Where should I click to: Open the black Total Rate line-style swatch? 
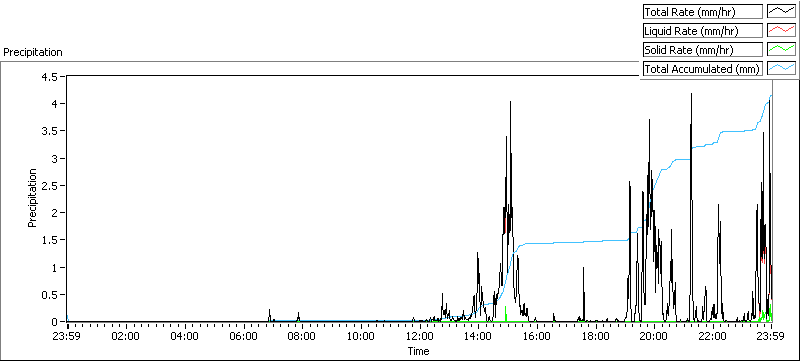tap(781, 12)
